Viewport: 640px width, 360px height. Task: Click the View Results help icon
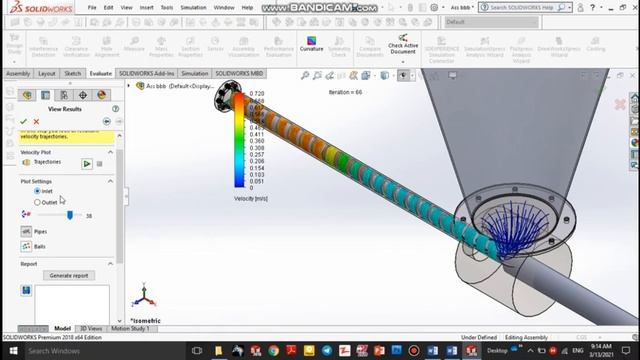tap(116, 109)
